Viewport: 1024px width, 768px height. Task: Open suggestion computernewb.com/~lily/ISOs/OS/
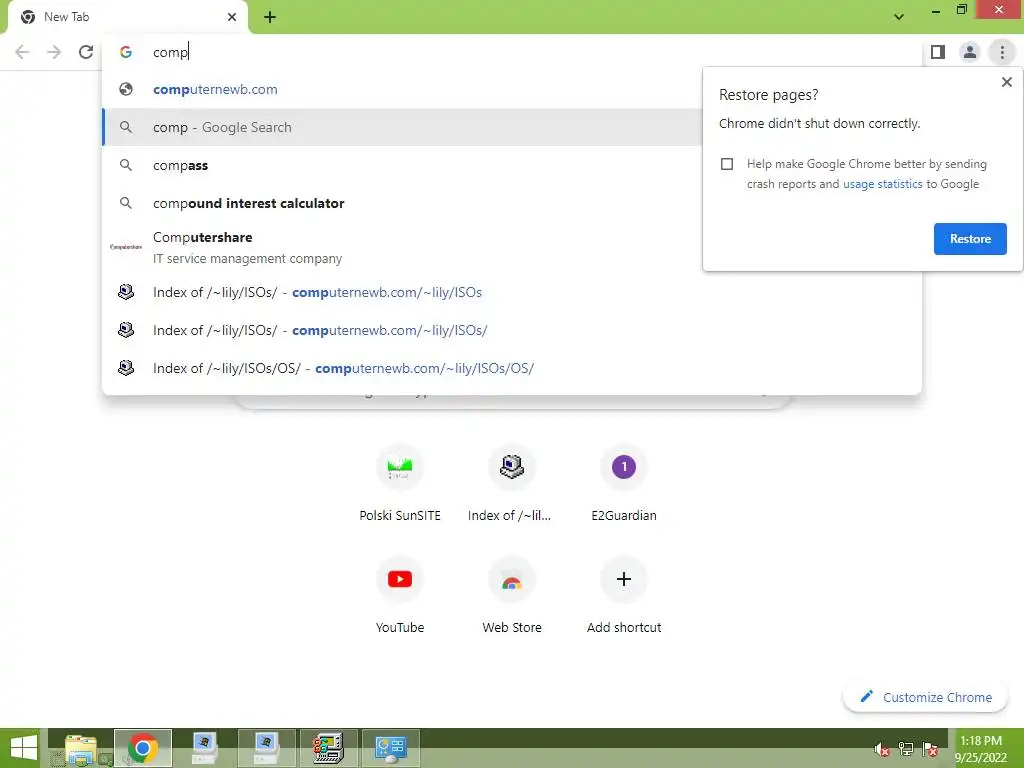pos(512,368)
